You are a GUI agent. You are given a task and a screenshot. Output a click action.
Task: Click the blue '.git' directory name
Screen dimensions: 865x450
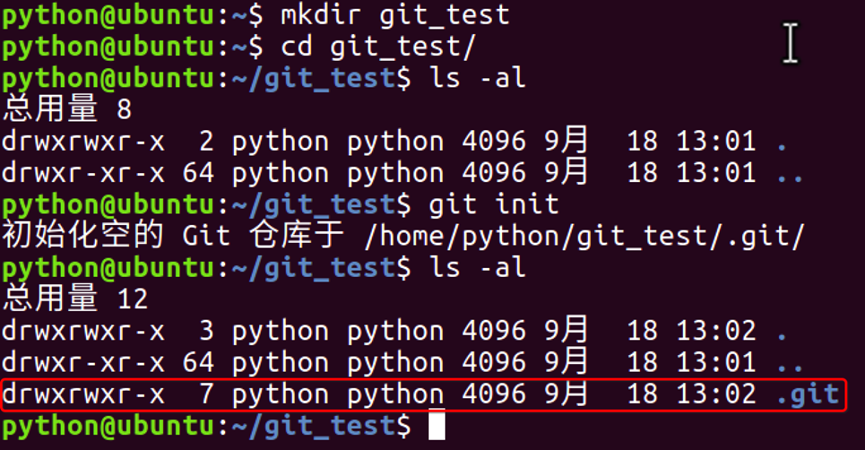[x=808, y=394]
